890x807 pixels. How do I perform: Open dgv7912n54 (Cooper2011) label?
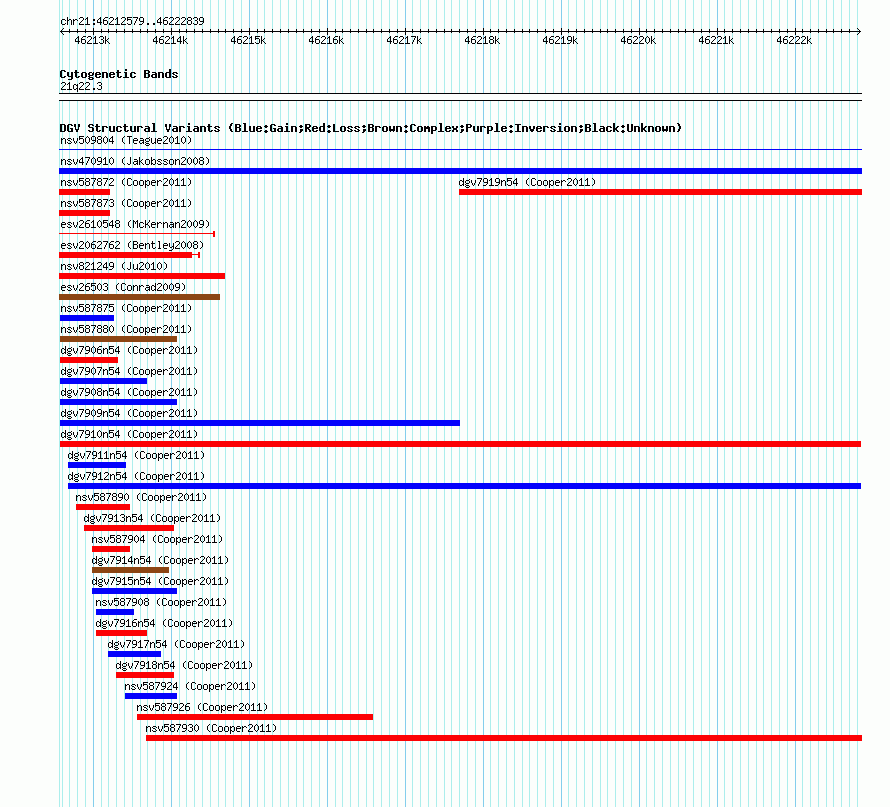click(x=136, y=476)
